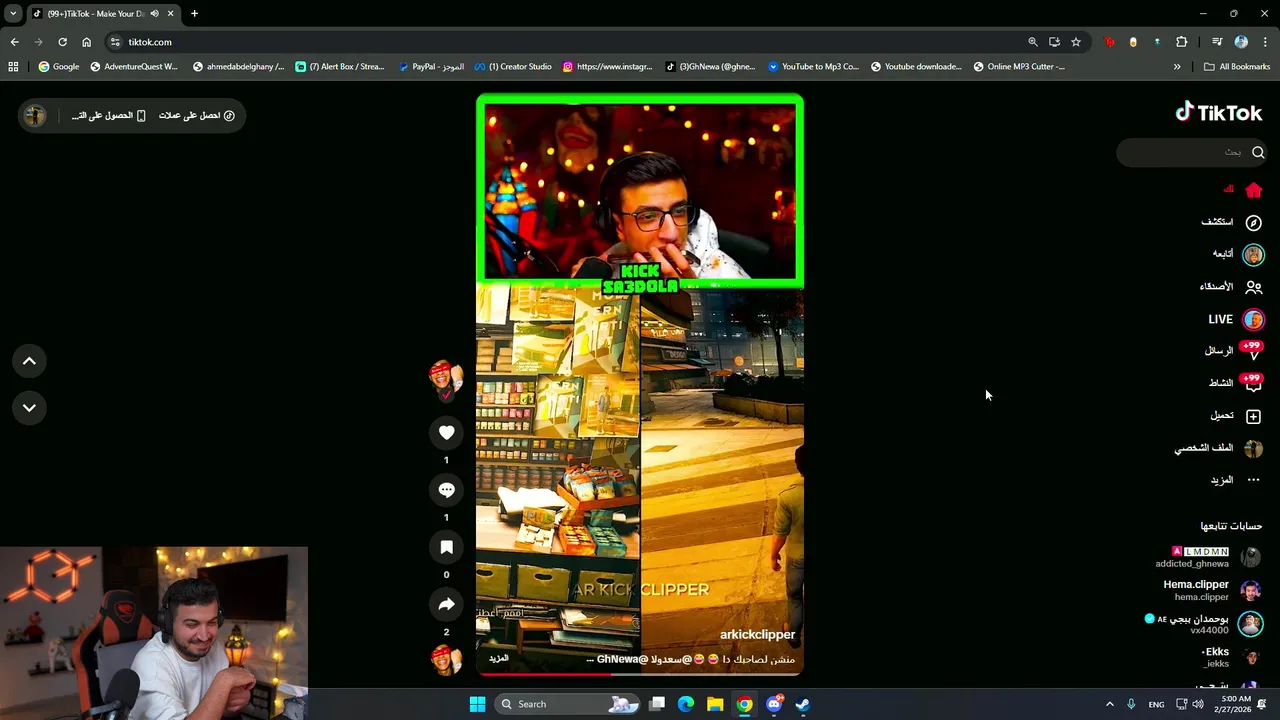Screen dimensions: 1280x720
Task: Close the TikTok browser tab
Action: (x=171, y=13)
